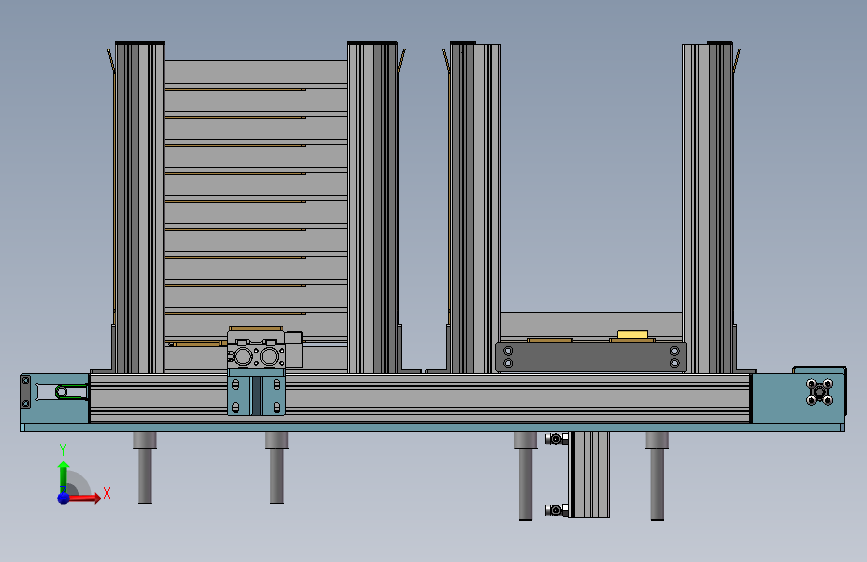The width and height of the screenshot is (867, 562).
Task: Select the rightmost support leg
Action: point(657,476)
